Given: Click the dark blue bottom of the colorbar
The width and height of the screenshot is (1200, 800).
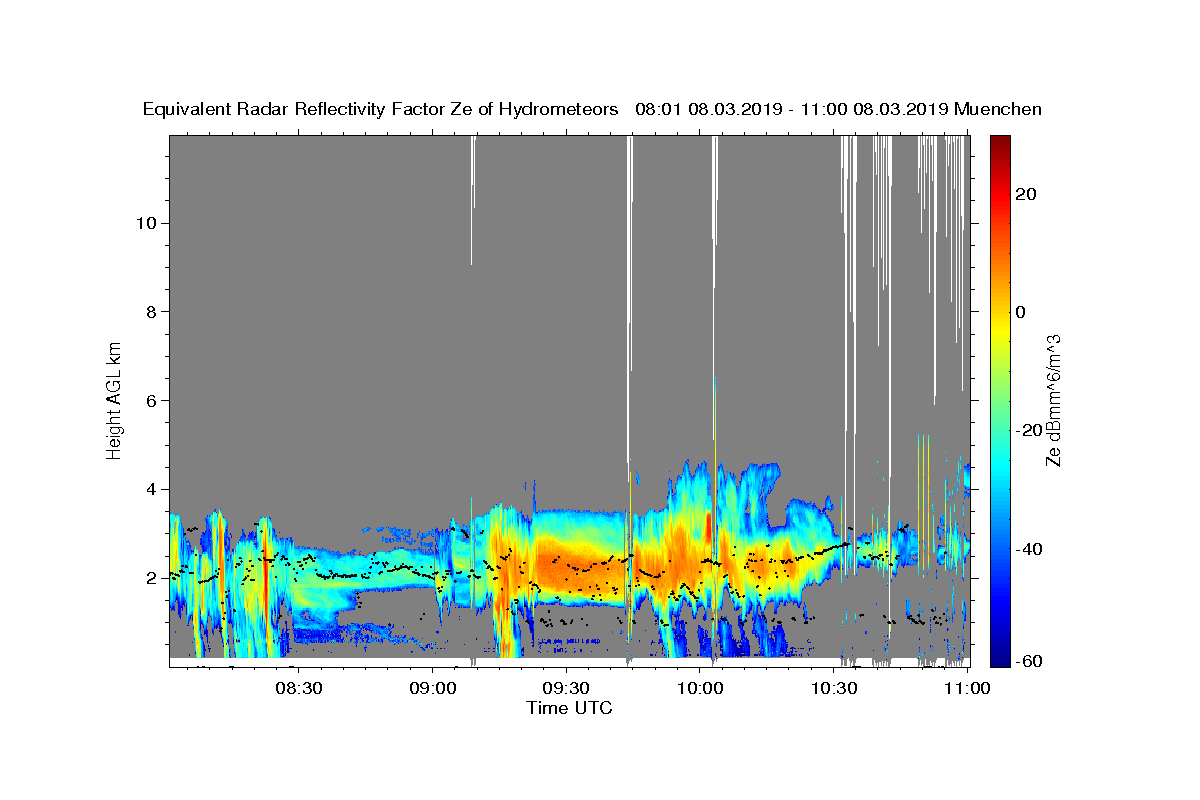Looking at the screenshot, I should tap(1000, 658).
